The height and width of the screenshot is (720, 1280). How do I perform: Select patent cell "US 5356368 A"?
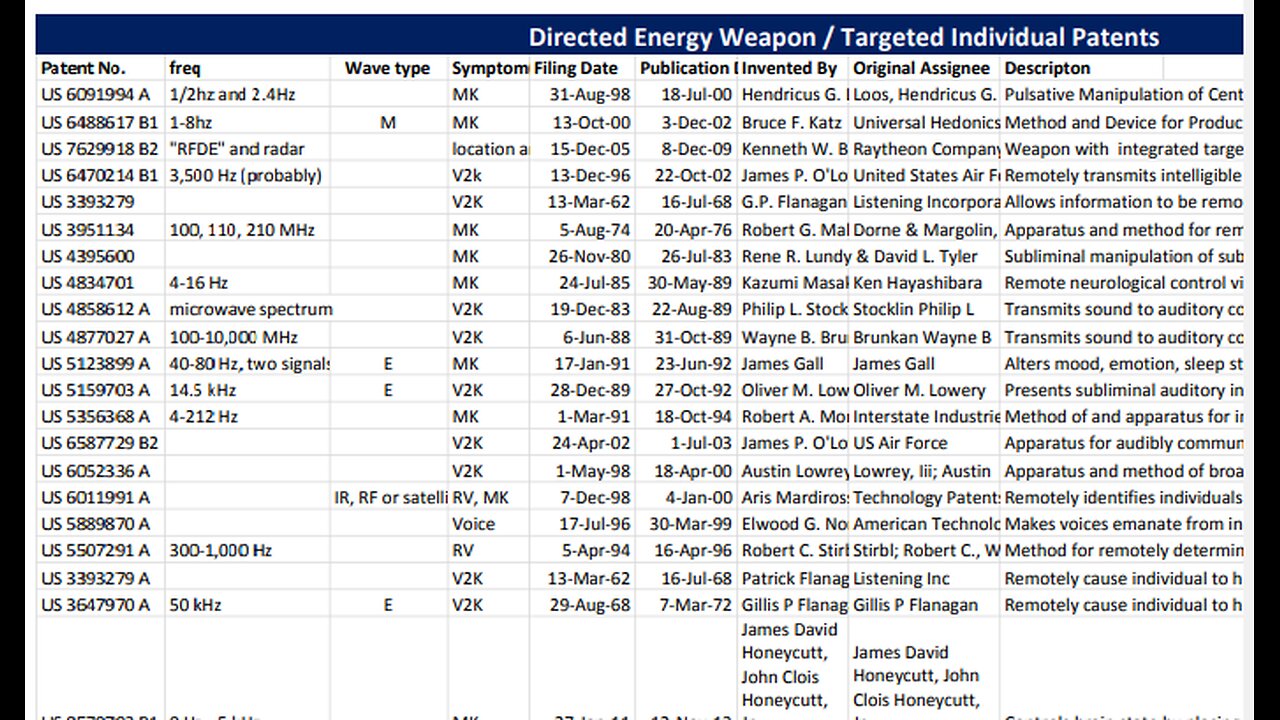tap(94, 417)
